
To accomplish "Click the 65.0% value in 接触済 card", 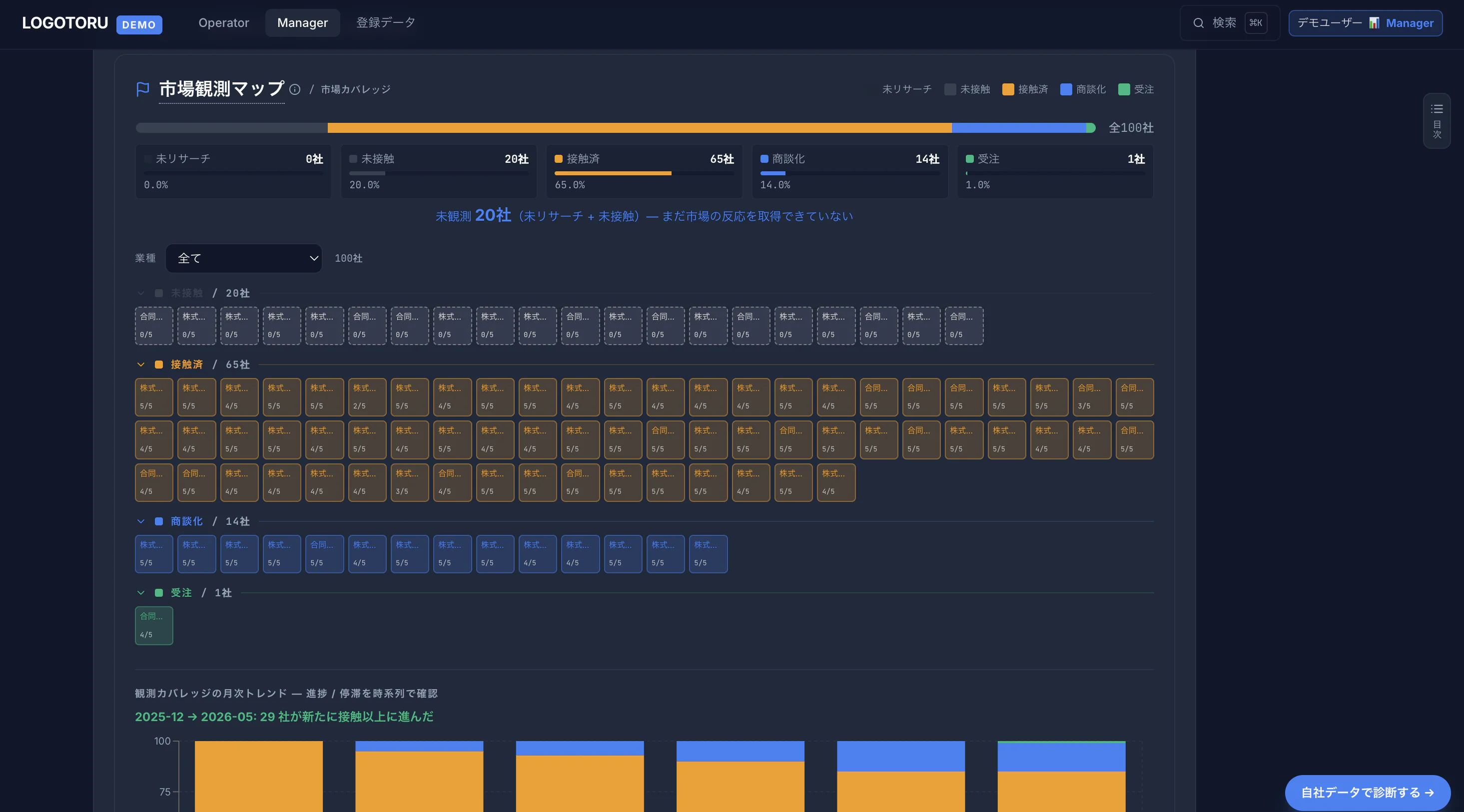I will (570, 185).
